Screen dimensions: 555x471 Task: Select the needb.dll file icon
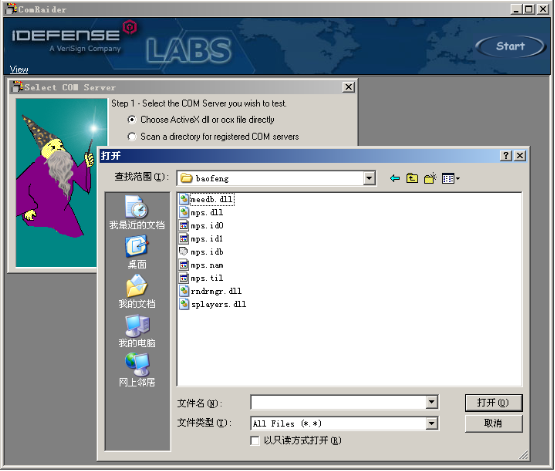point(184,199)
